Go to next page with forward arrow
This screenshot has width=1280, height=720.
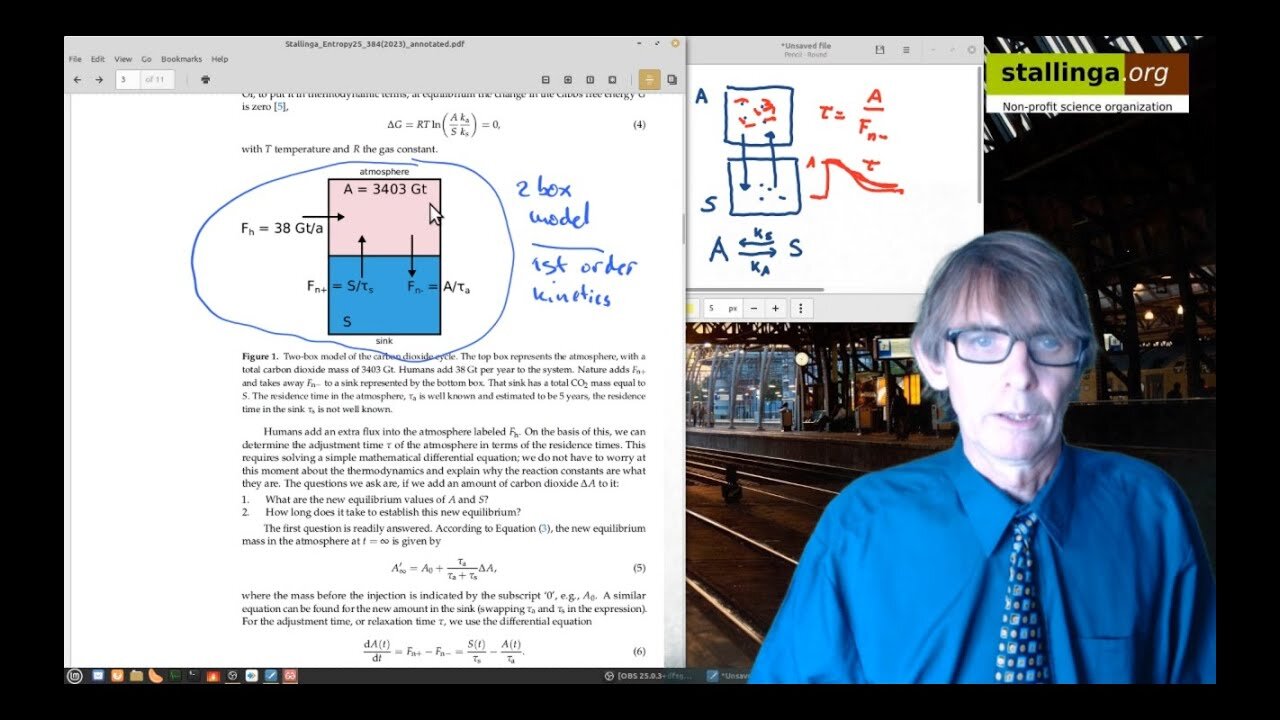click(99, 79)
